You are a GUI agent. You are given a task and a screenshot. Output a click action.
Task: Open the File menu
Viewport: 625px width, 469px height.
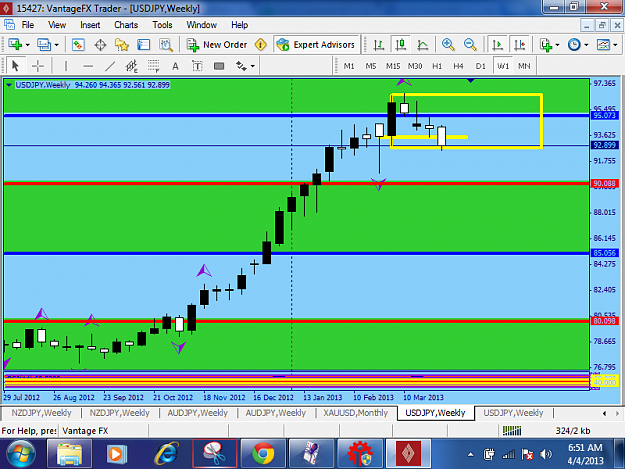(x=28, y=25)
